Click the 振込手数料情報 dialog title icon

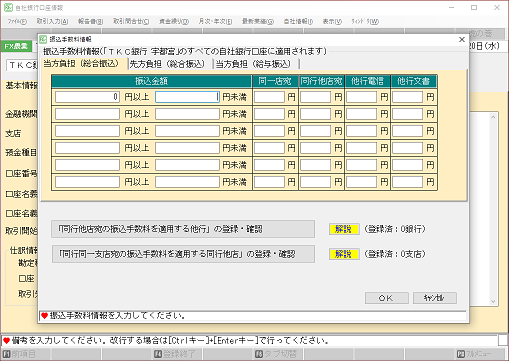coord(43,39)
